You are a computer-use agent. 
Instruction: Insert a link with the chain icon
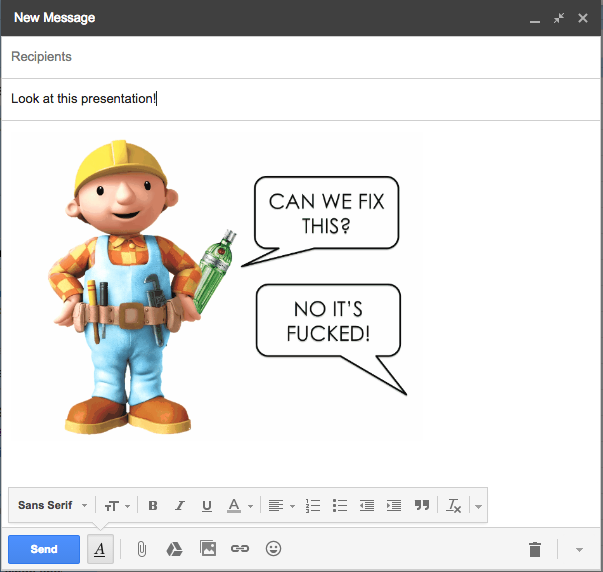(239, 549)
